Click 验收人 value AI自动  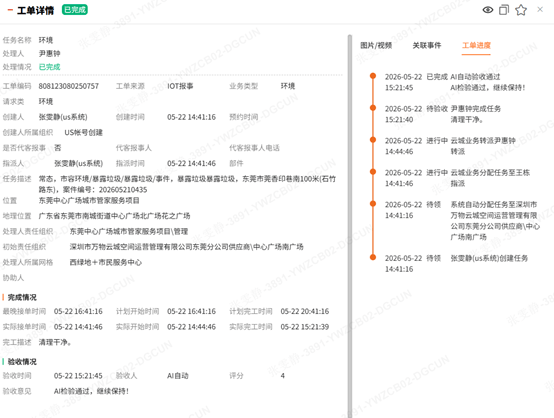coord(178,376)
